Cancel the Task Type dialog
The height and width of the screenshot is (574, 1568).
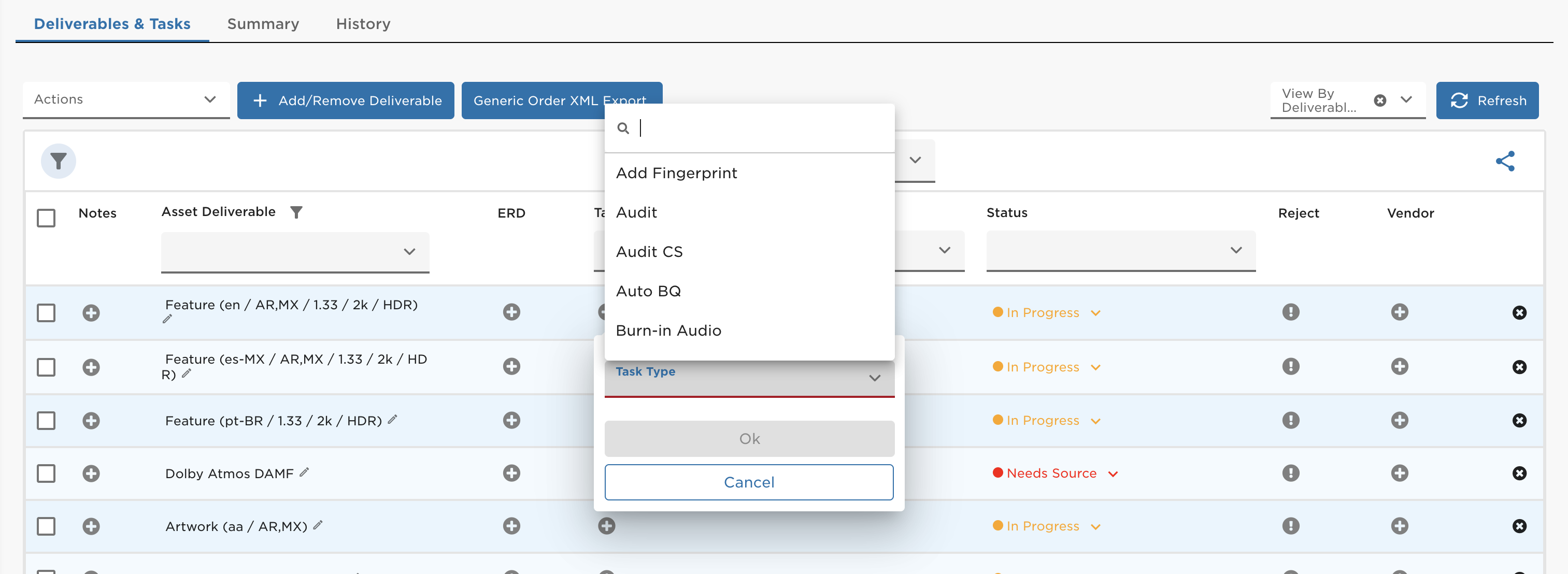[749, 483]
